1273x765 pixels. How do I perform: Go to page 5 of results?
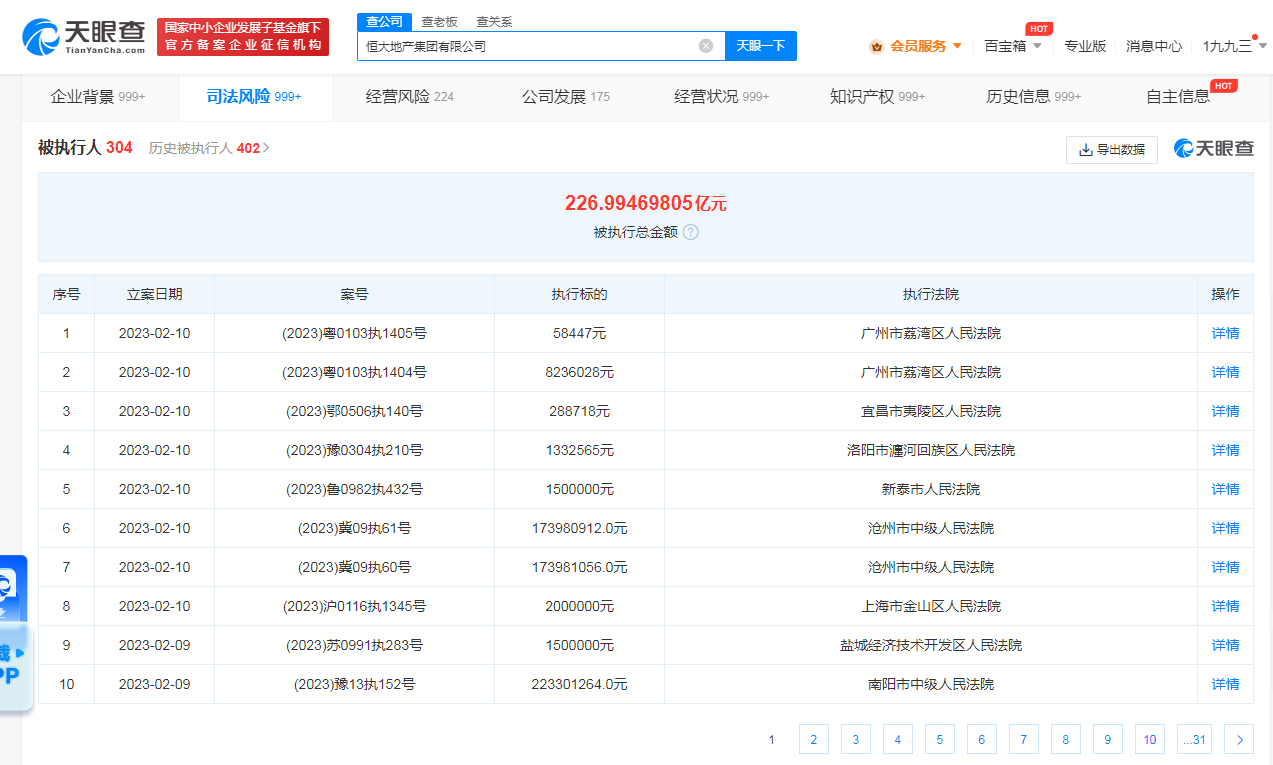940,739
